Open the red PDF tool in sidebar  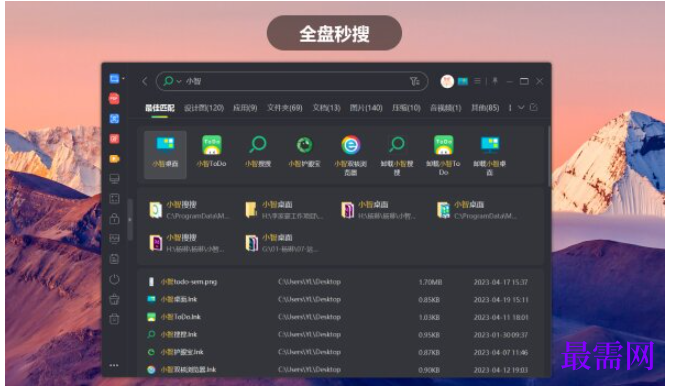pos(114,99)
